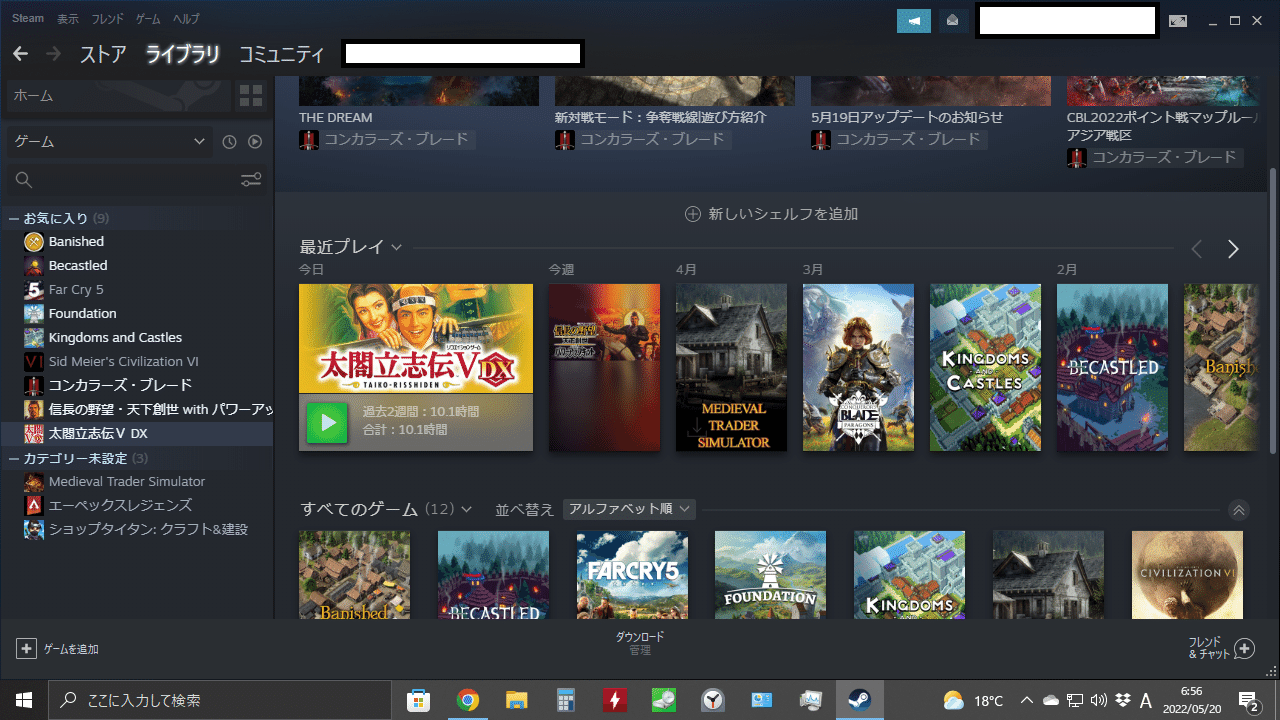Viewport: 1280px width, 720px height.
Task: Show hidden tray icons chevron
Action: coord(1026,700)
